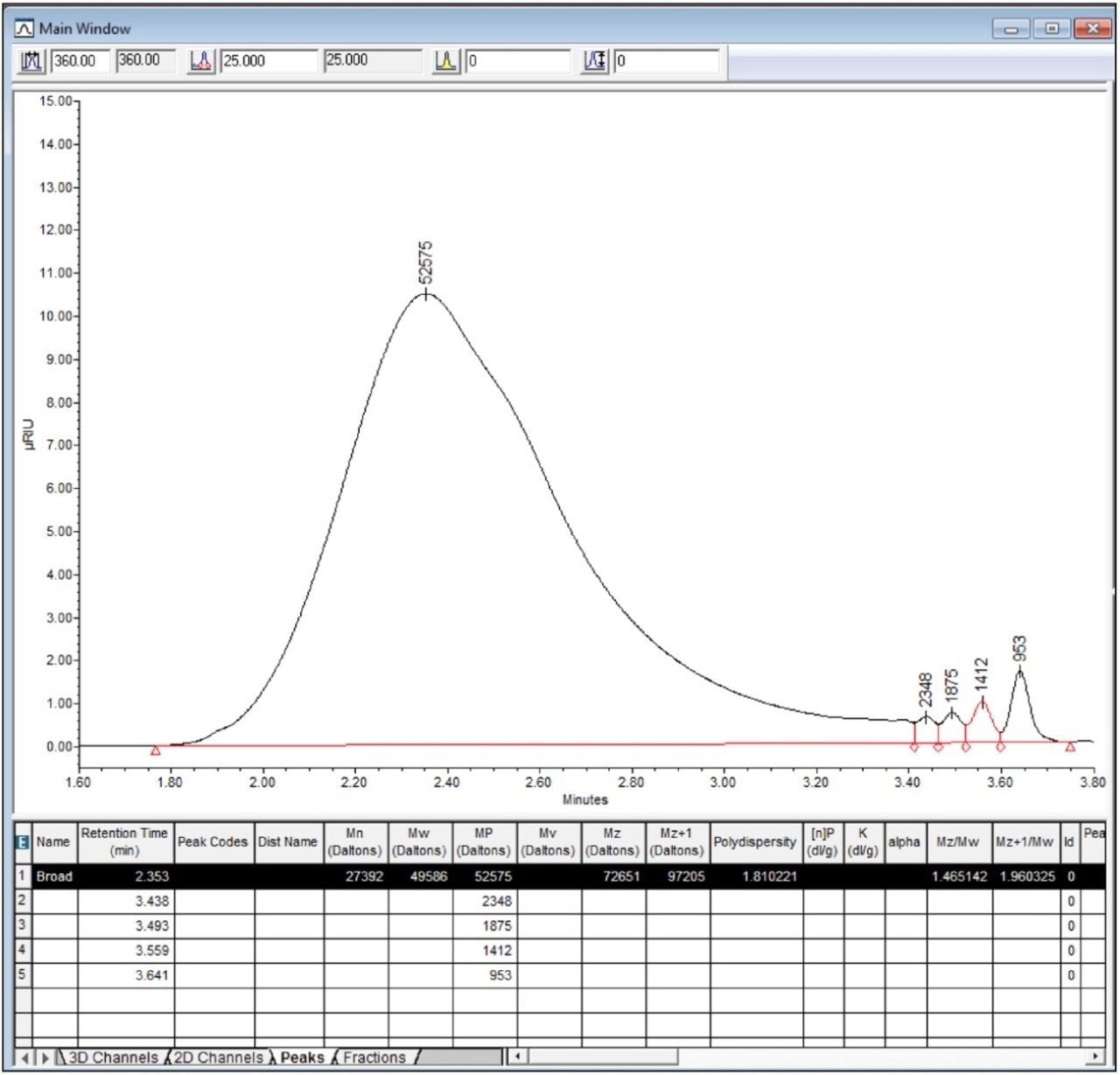Switch to the 2D Channels tab
The height and width of the screenshot is (1075, 1120).
[220, 1057]
